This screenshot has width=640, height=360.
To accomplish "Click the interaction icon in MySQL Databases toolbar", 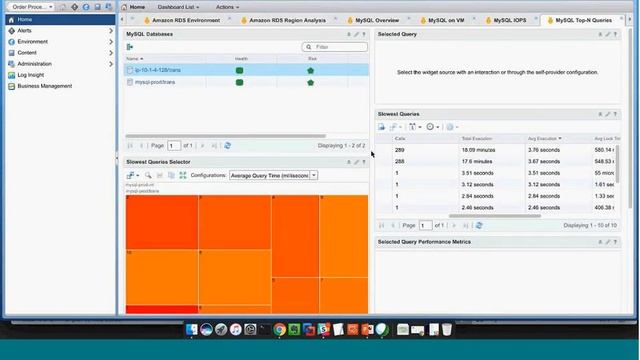I will [x=130, y=47].
